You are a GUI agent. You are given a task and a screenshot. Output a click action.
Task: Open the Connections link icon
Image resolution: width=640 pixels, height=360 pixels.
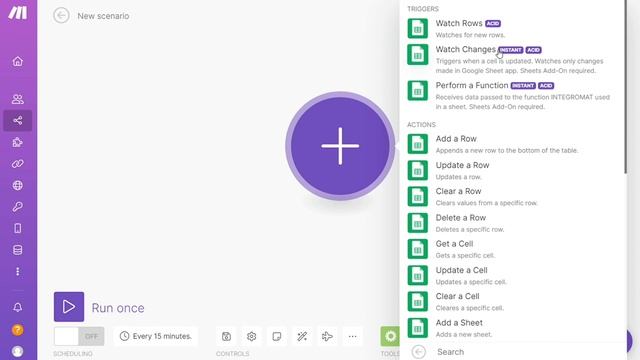pyautogui.click(x=18, y=164)
